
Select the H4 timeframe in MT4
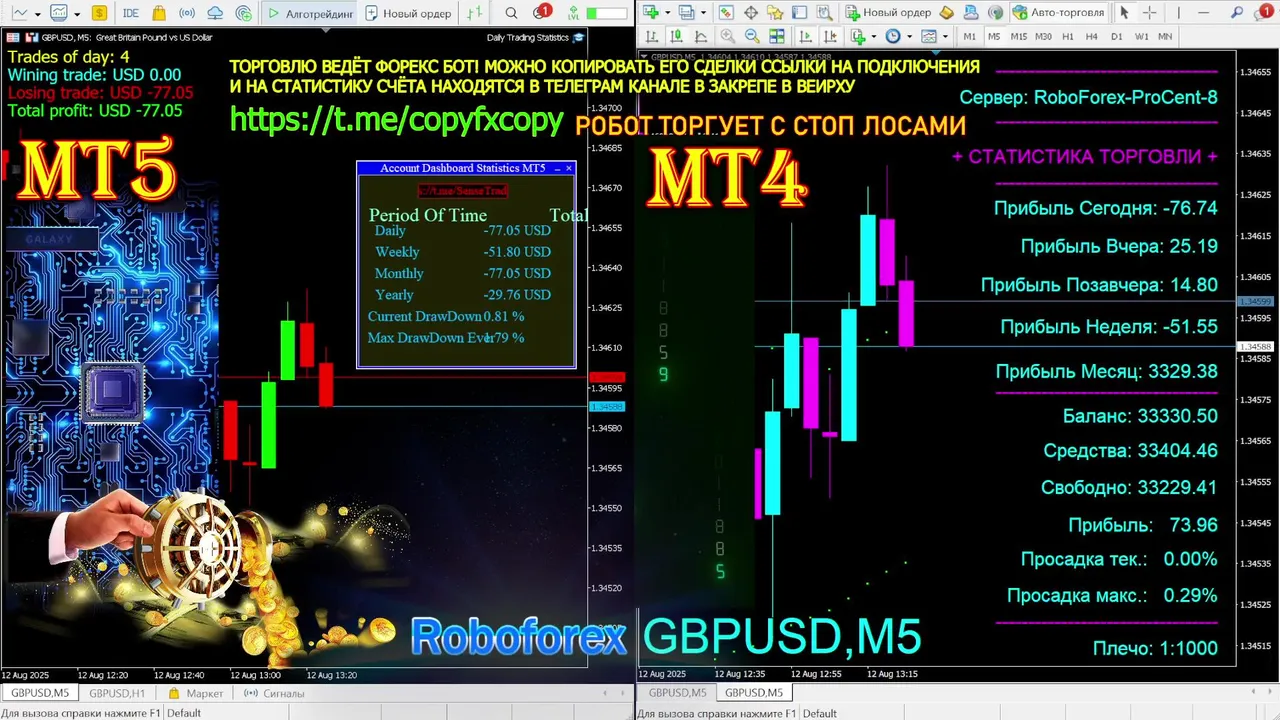click(x=1092, y=36)
